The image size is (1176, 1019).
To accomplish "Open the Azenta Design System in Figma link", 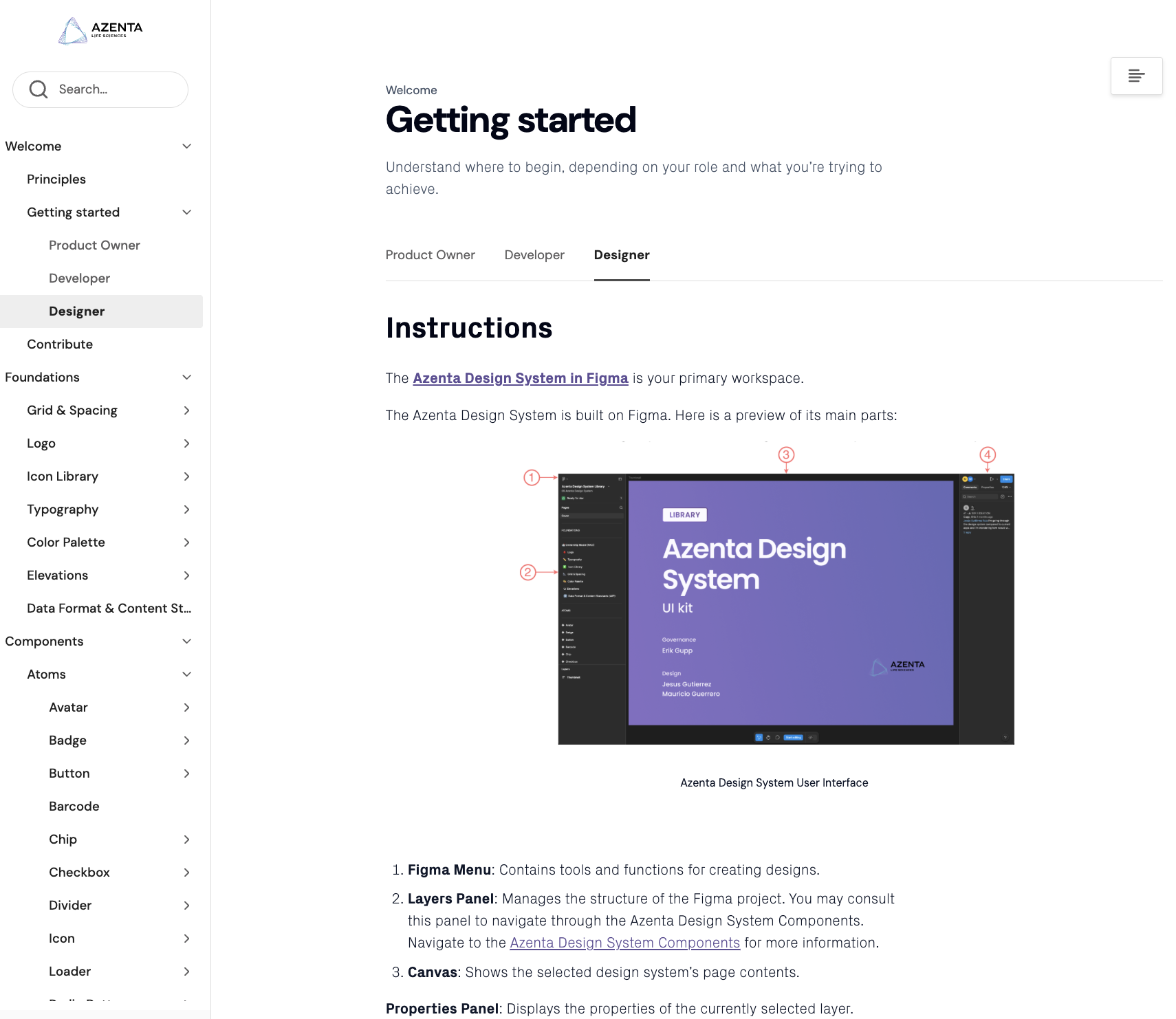I will (x=521, y=378).
